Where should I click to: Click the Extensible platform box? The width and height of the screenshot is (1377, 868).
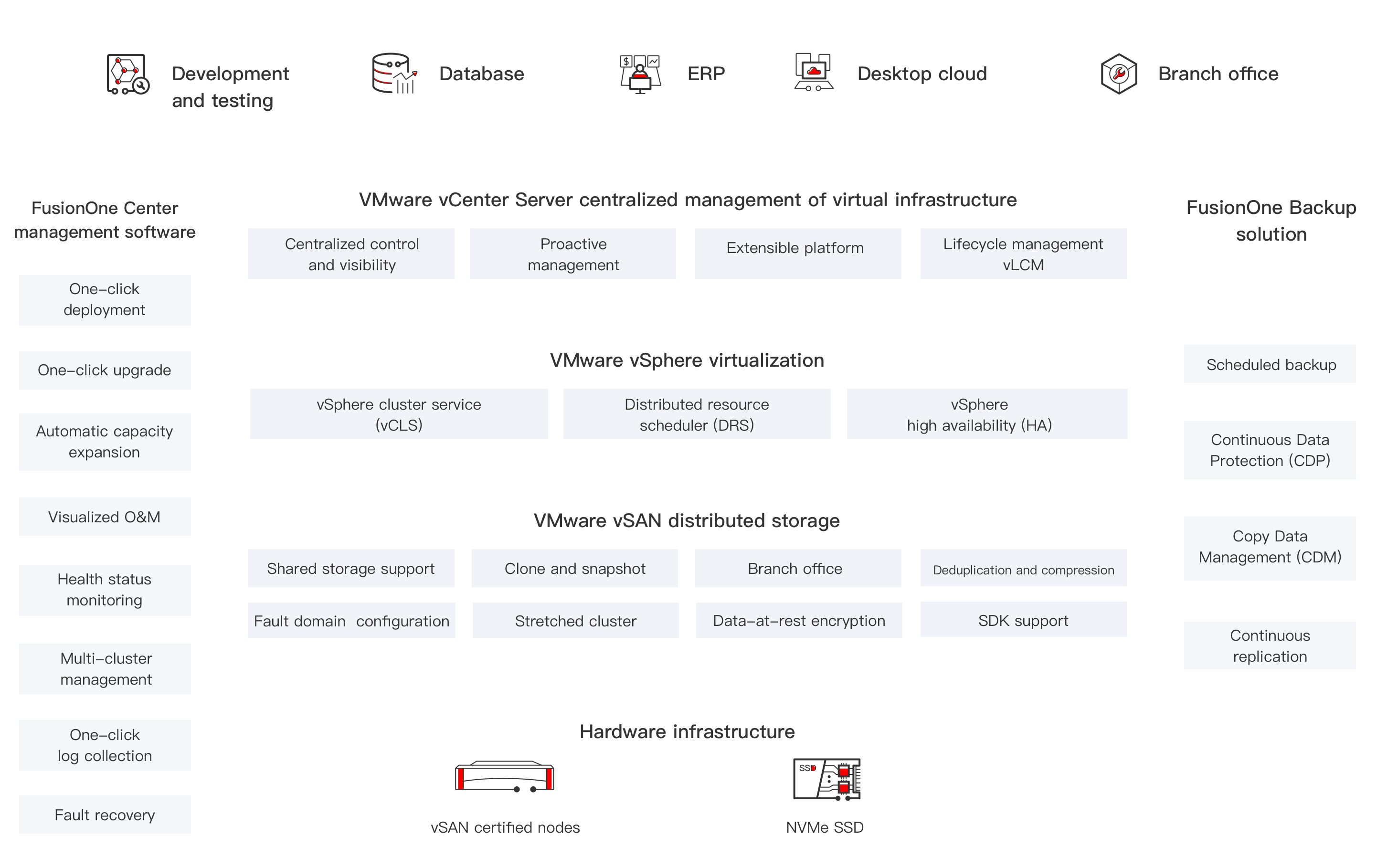pos(798,254)
